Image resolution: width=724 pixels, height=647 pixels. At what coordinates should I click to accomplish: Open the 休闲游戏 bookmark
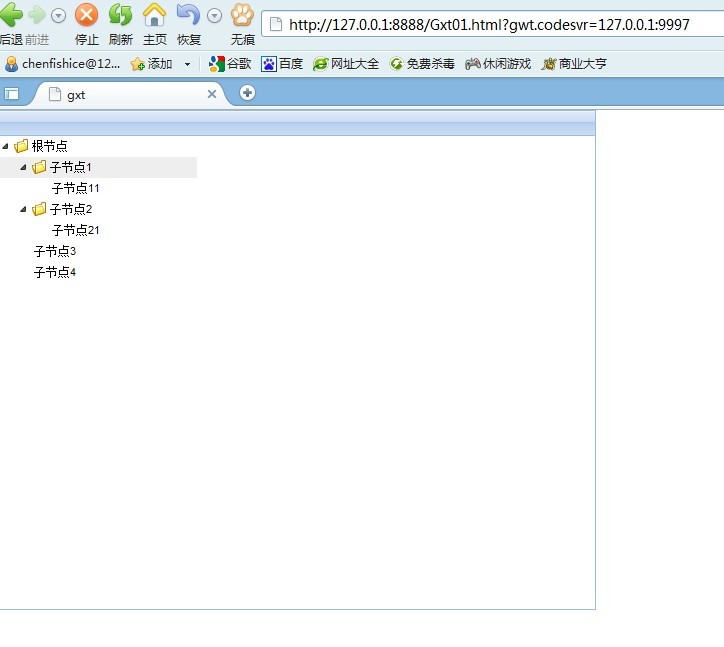pyautogui.click(x=498, y=64)
